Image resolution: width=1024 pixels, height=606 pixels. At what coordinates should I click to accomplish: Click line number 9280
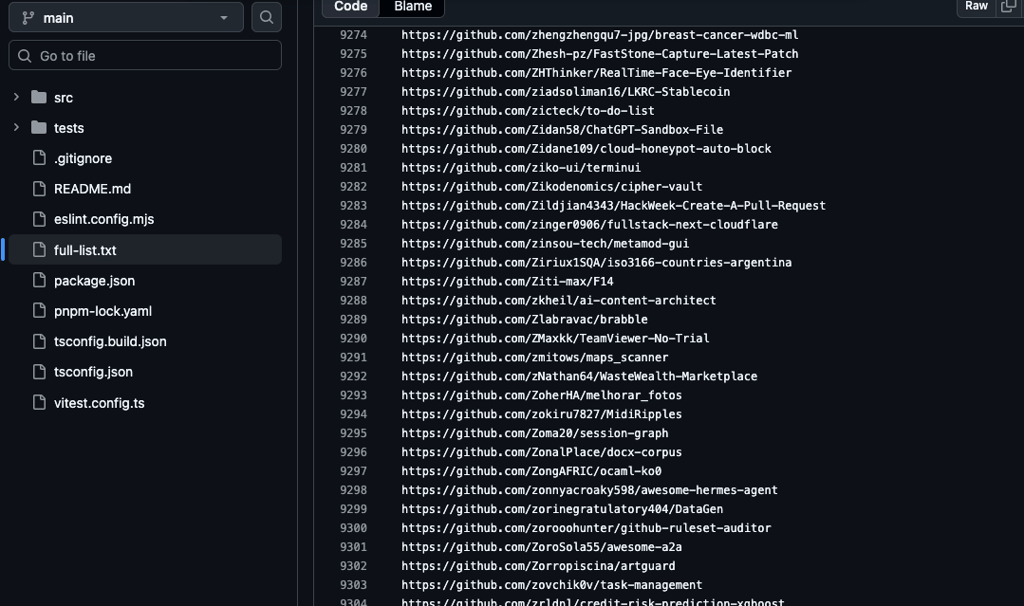tap(353, 148)
